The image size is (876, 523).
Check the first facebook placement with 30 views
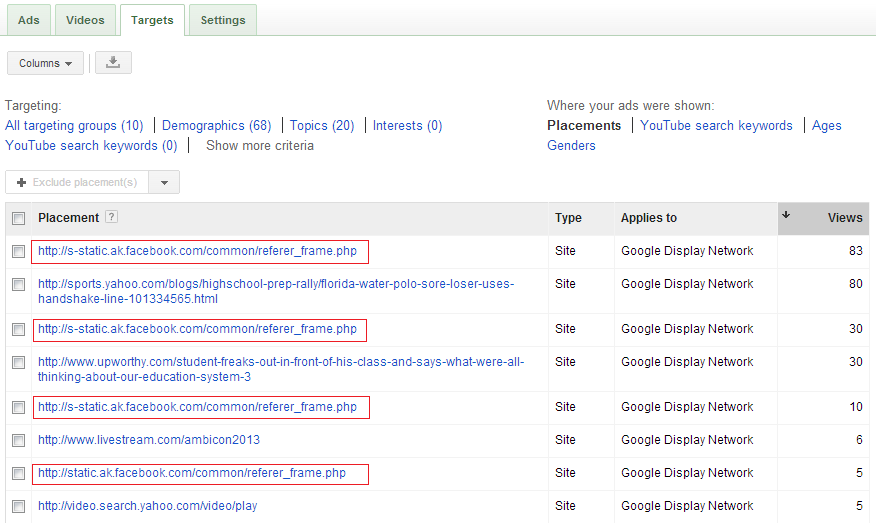(18, 330)
